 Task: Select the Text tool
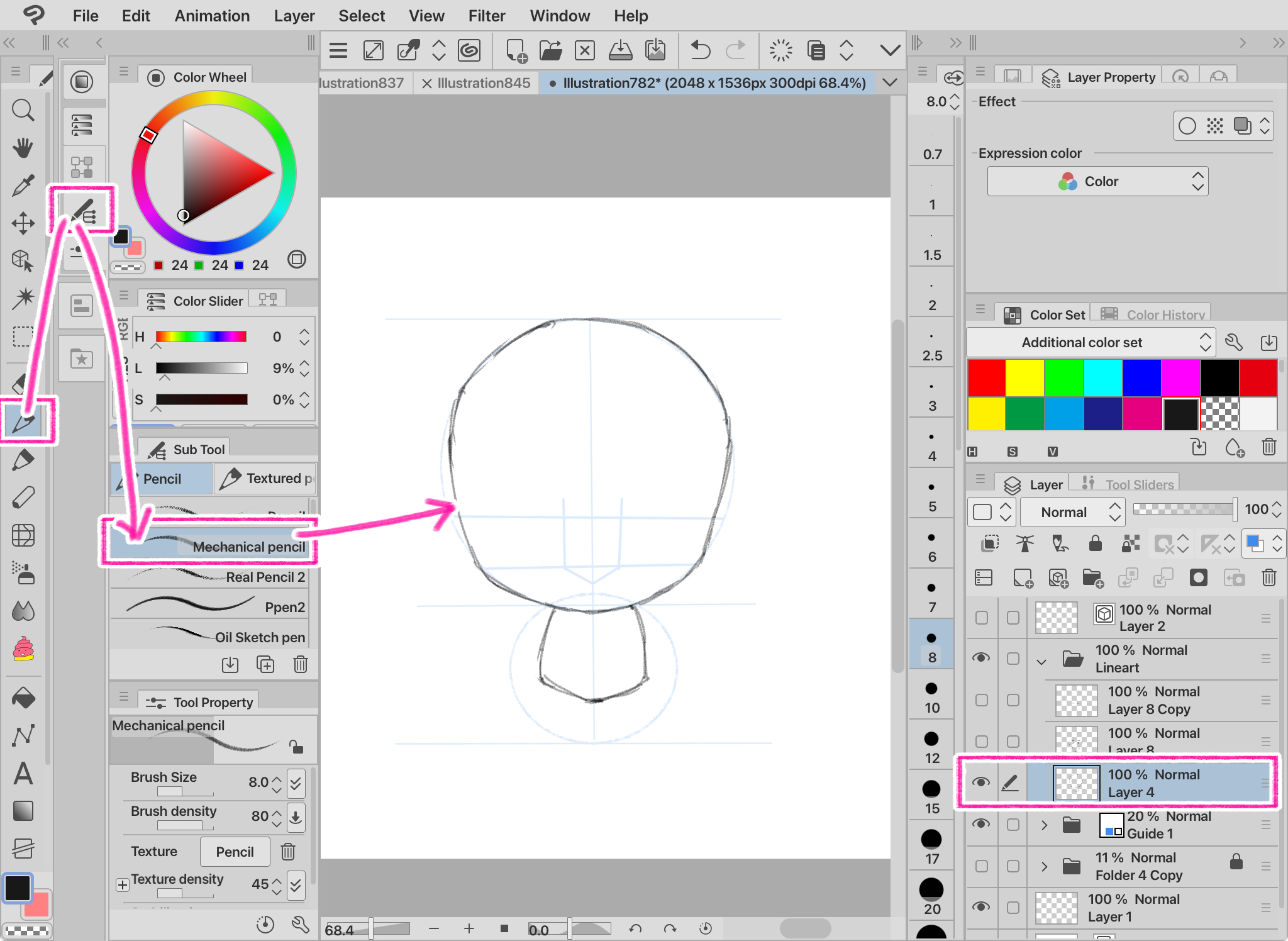[x=23, y=774]
